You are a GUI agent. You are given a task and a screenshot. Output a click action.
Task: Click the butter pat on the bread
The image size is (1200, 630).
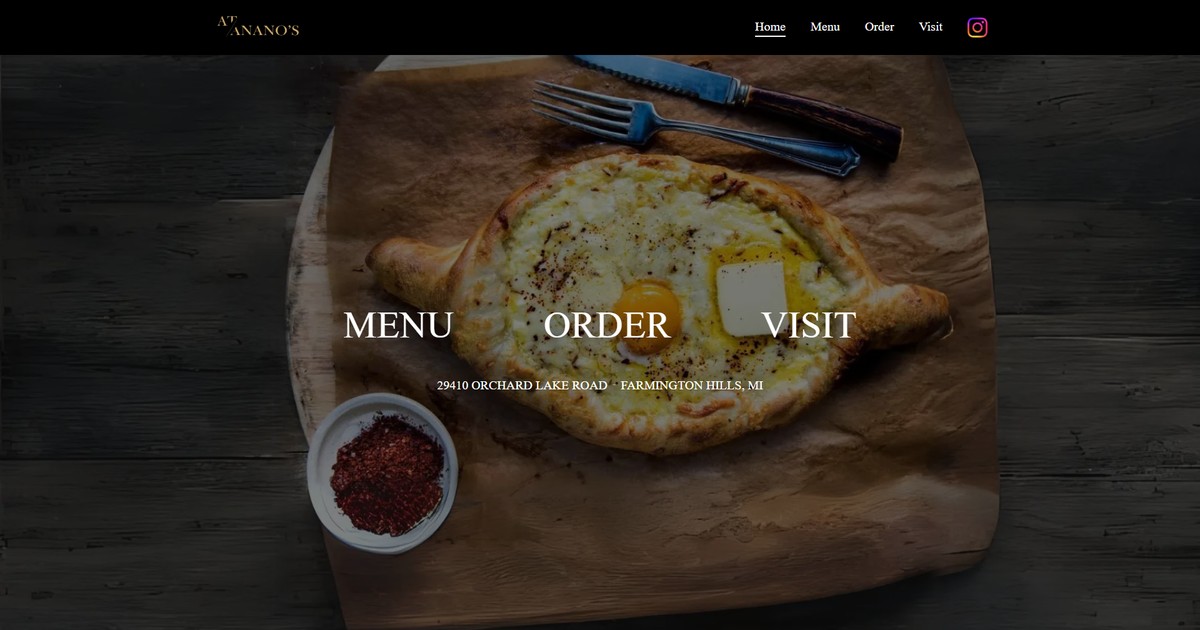750,298
